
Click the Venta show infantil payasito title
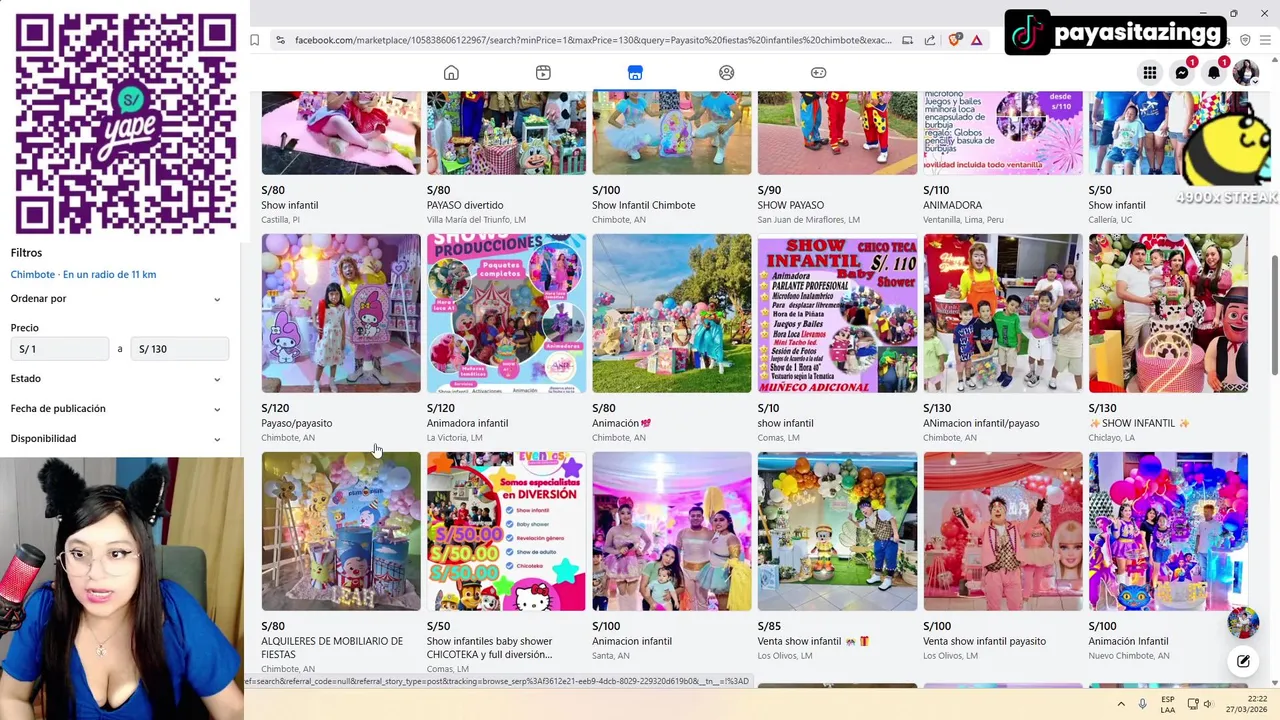[984, 641]
